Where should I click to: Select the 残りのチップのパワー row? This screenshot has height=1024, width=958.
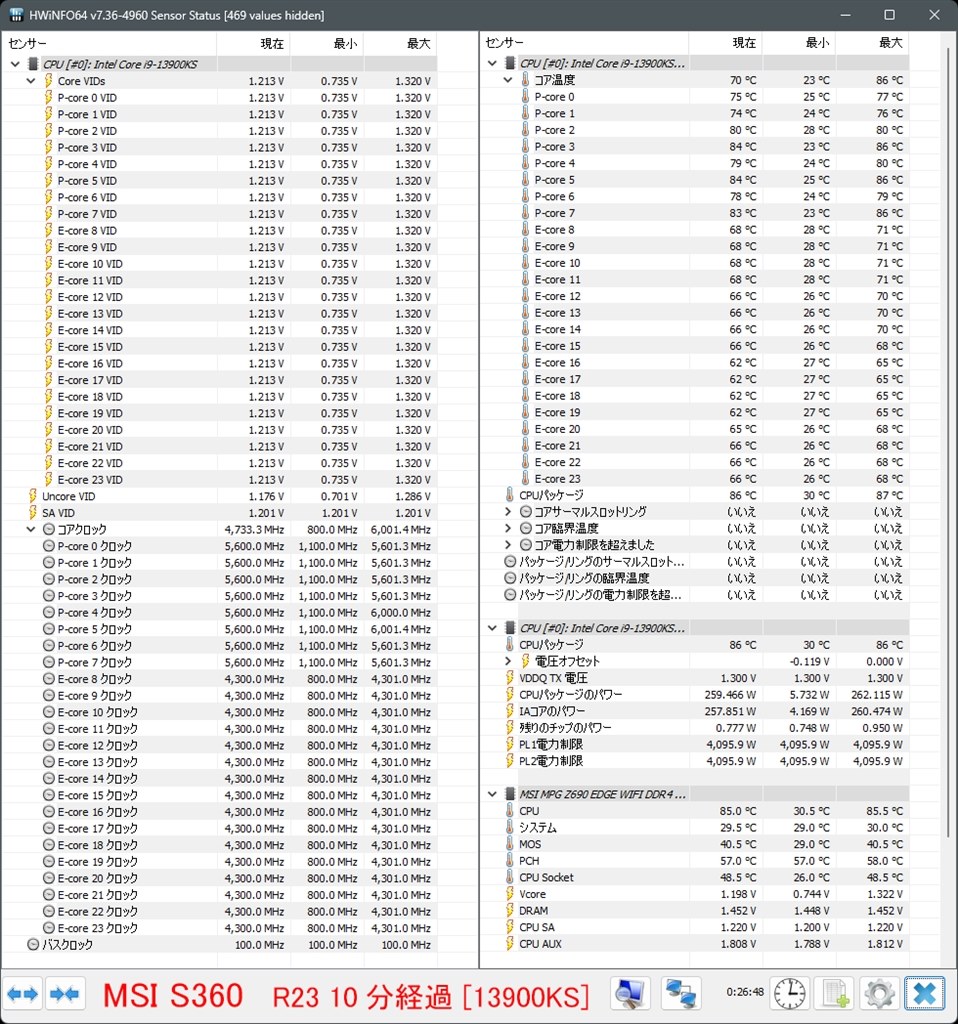(x=695, y=728)
